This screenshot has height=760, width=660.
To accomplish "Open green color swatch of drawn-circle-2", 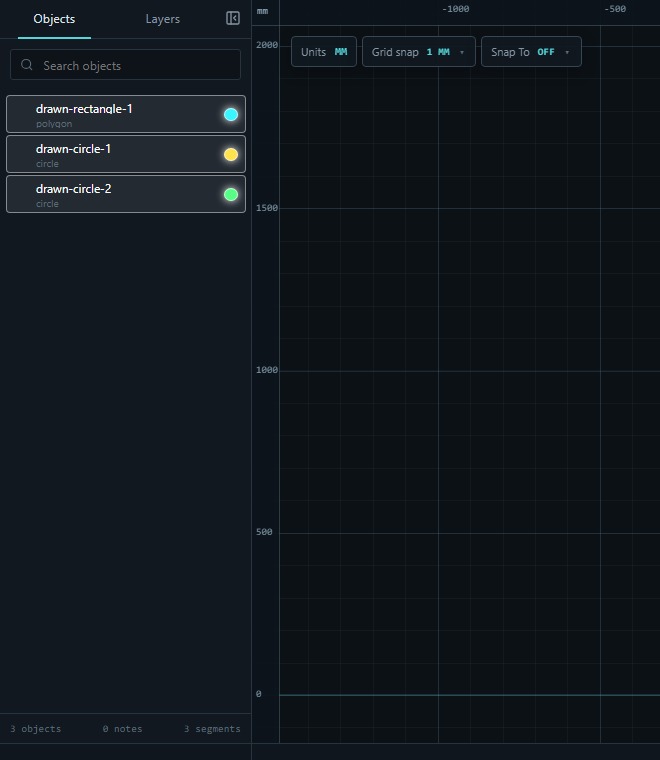I will coord(231,194).
